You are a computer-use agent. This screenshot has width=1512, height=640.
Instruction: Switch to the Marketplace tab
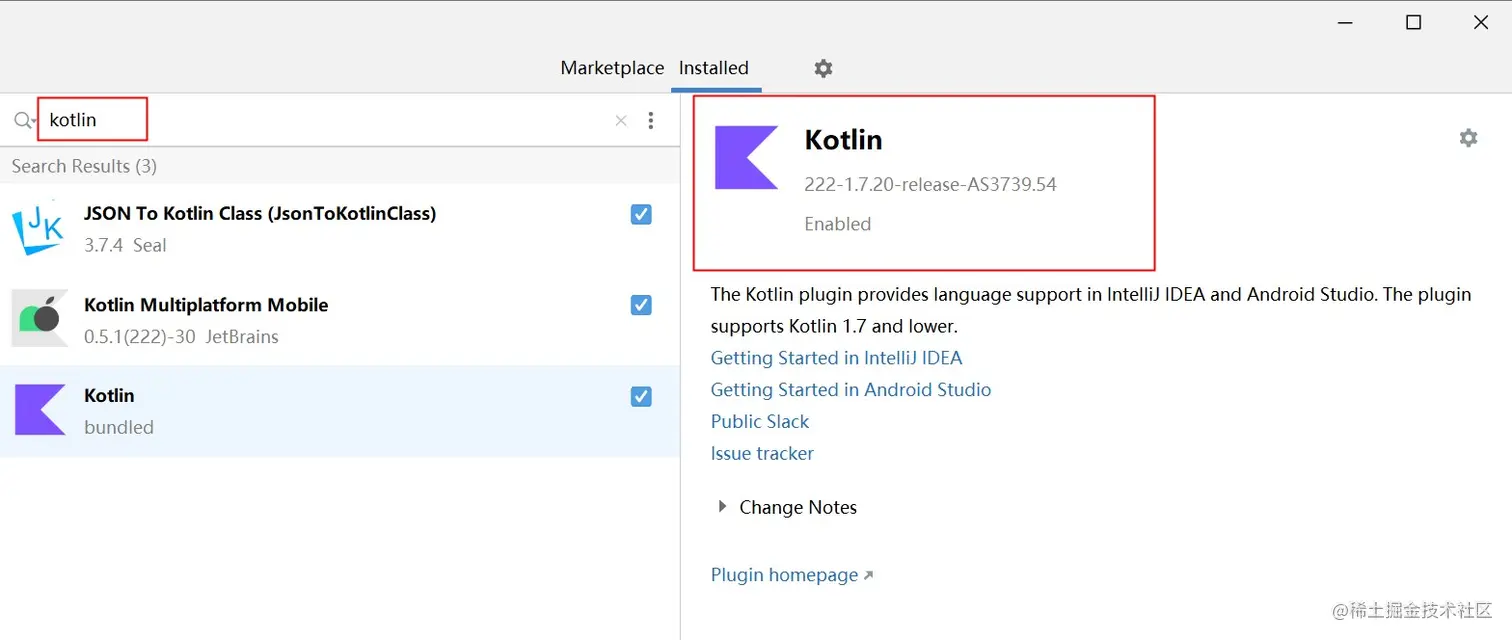click(612, 68)
